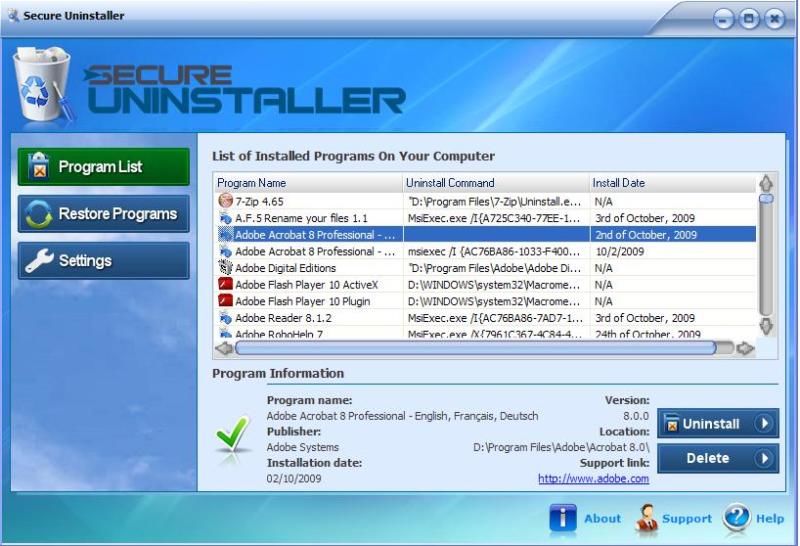This screenshot has height=546, width=800.
Task: Click the 7-Zip uninstall command cell
Action: pyautogui.click(x=494, y=202)
